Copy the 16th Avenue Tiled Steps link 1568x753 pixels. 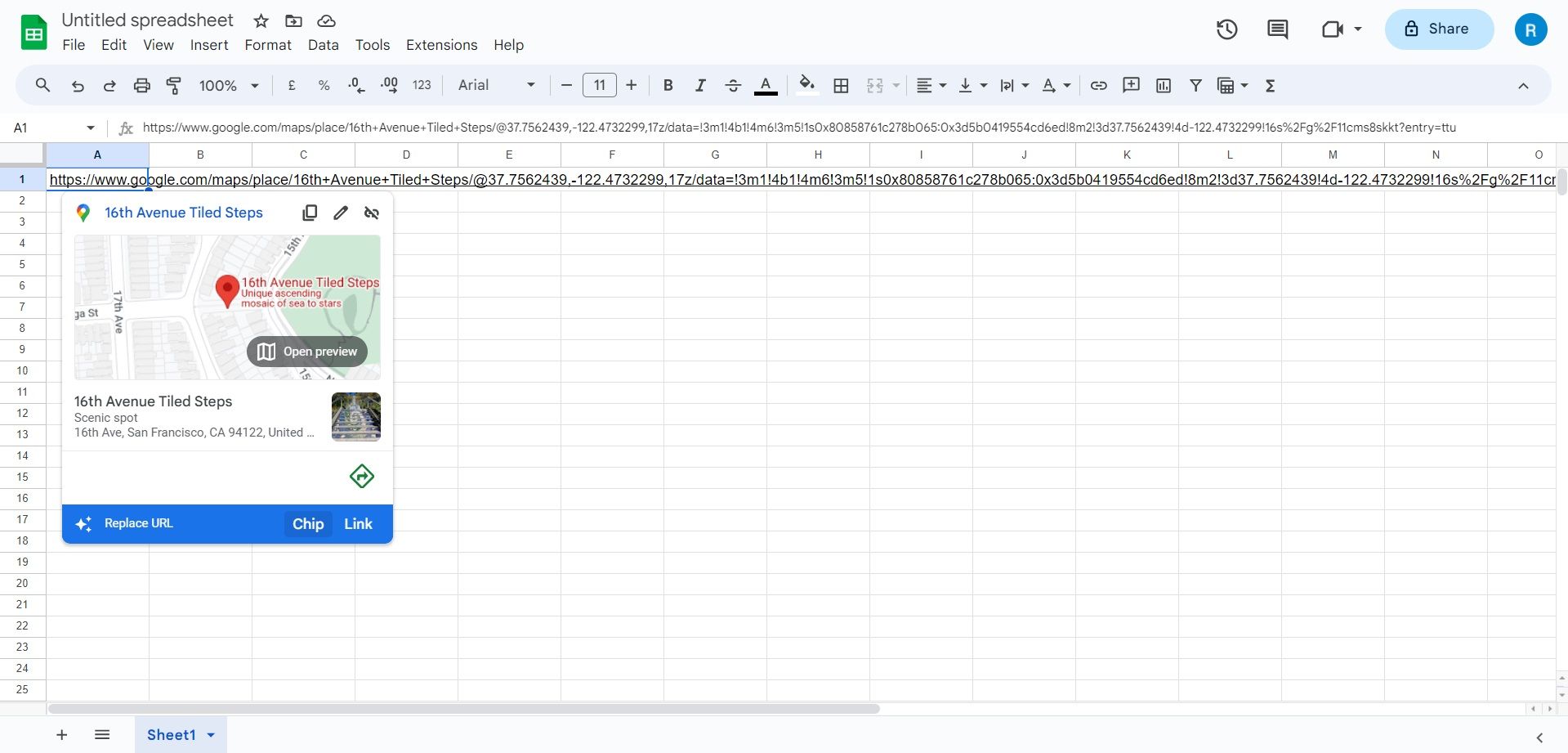[310, 213]
